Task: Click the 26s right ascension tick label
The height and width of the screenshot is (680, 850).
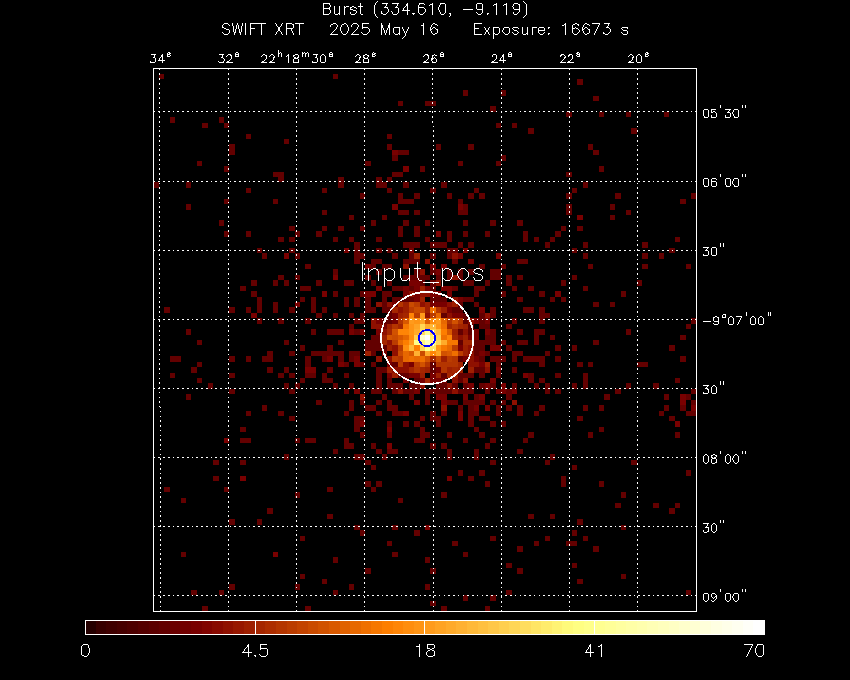Action: coord(433,58)
